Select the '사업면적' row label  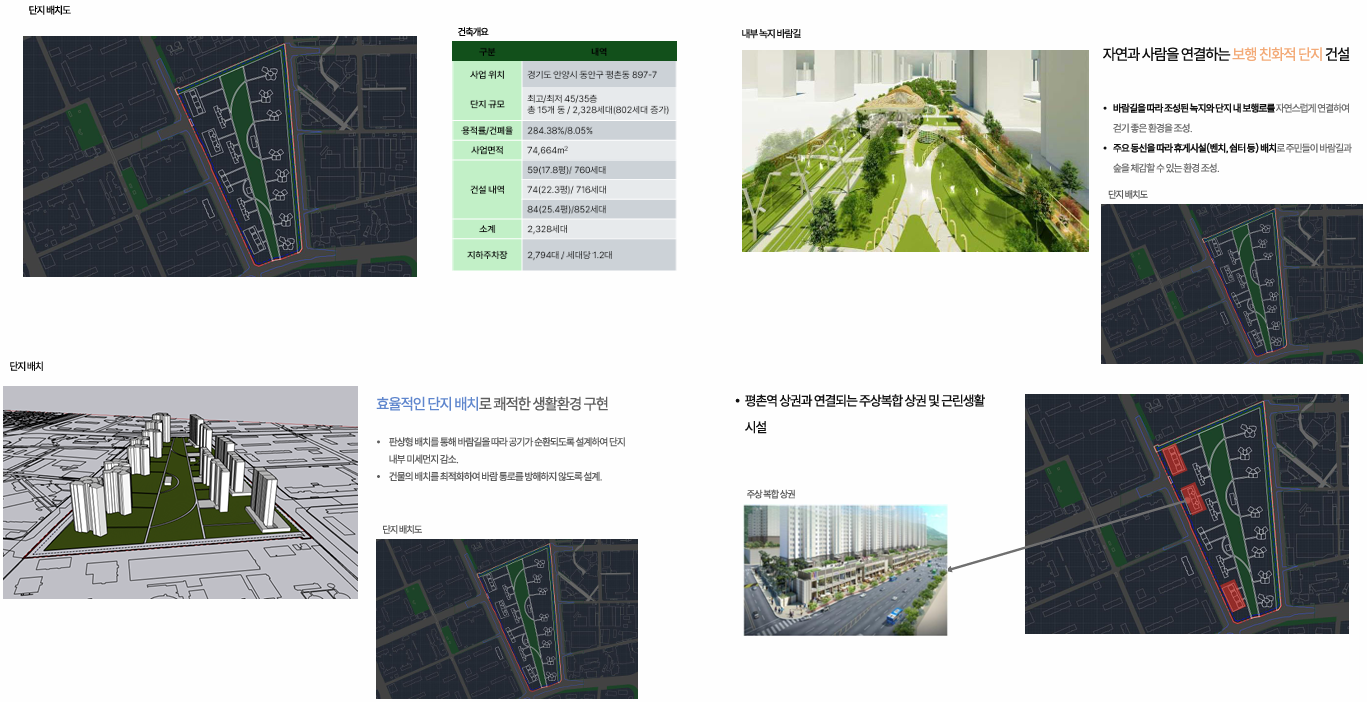487,150
